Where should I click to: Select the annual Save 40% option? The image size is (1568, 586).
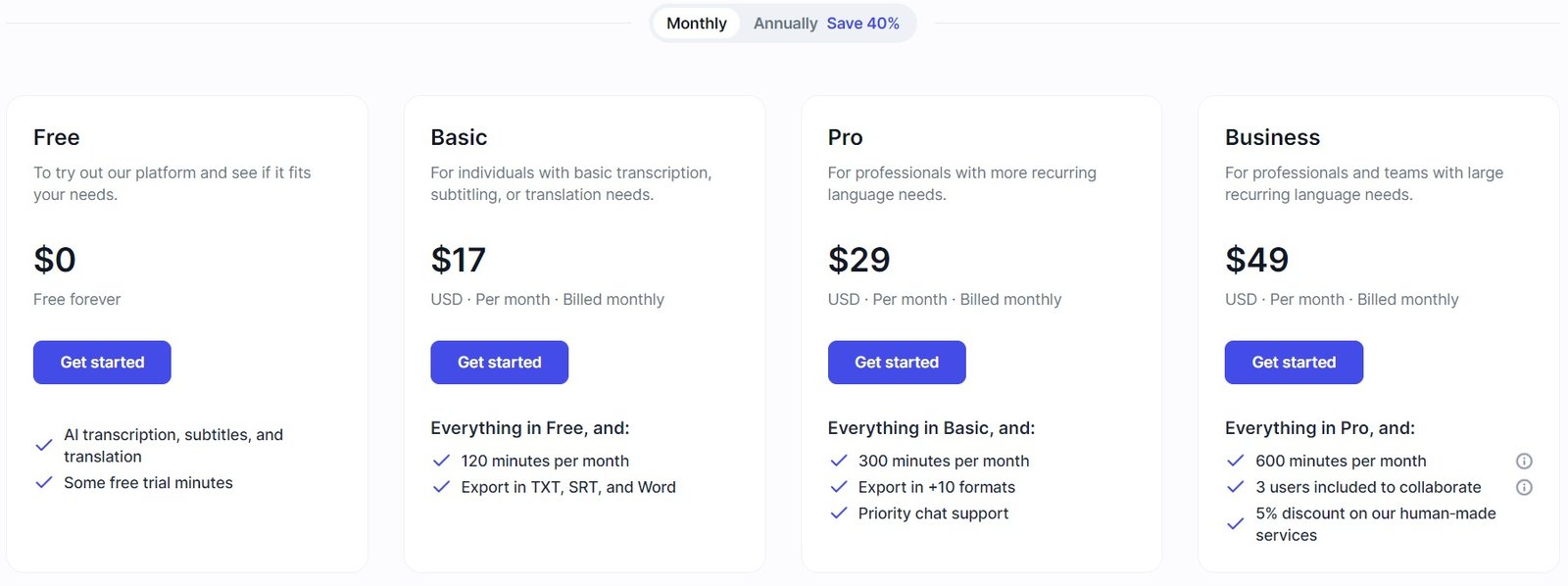coord(863,23)
